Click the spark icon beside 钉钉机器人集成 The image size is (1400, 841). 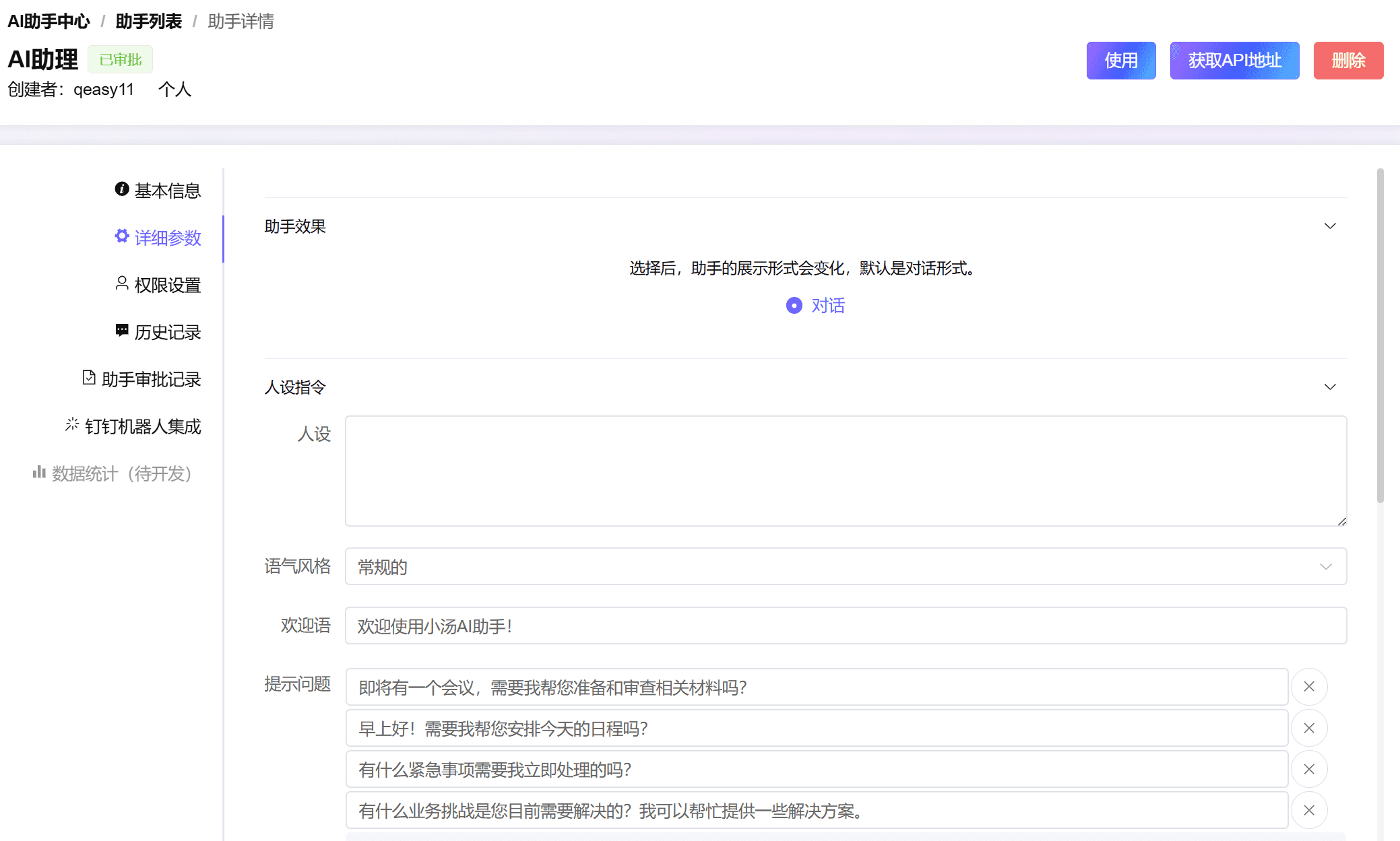[x=72, y=425]
